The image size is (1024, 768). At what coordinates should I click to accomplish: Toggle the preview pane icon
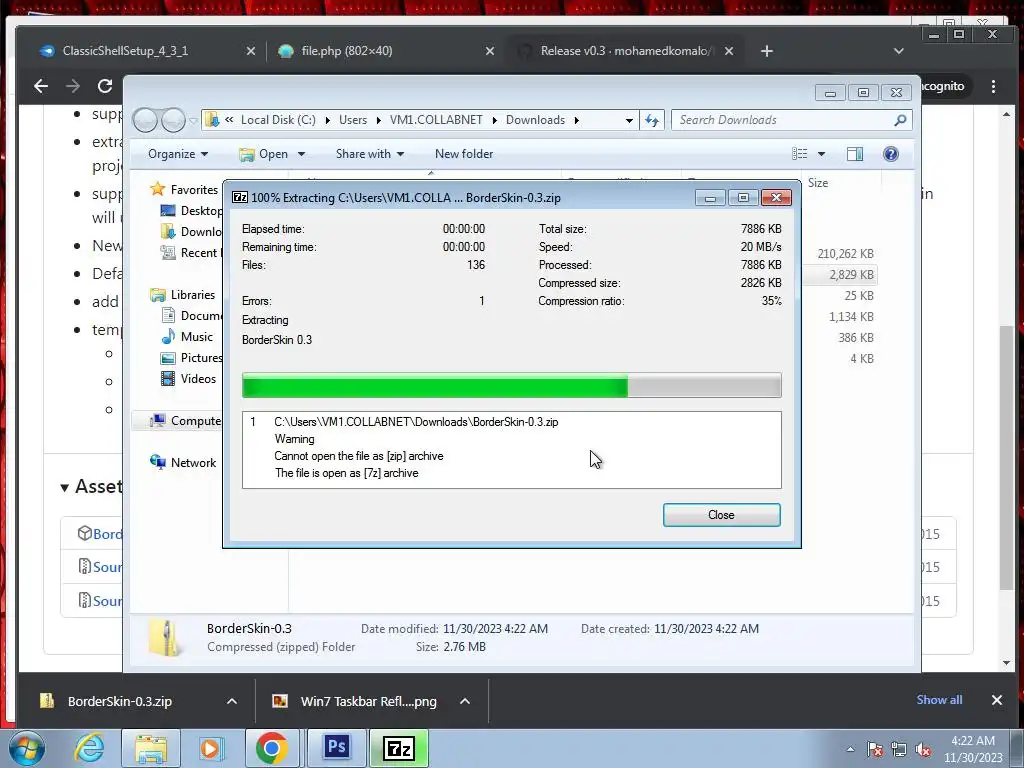point(854,154)
